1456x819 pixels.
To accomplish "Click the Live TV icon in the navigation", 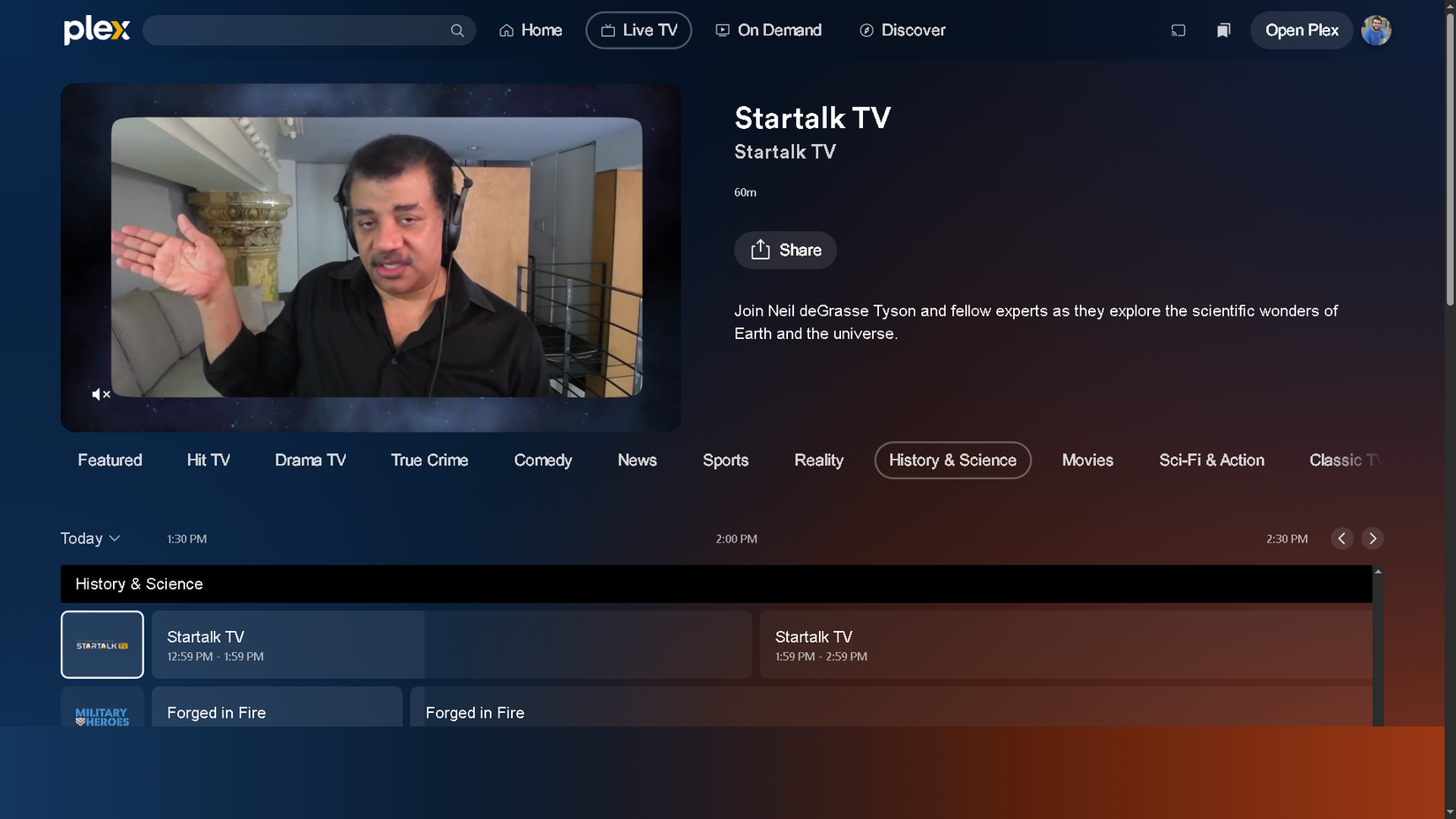I will (608, 29).
